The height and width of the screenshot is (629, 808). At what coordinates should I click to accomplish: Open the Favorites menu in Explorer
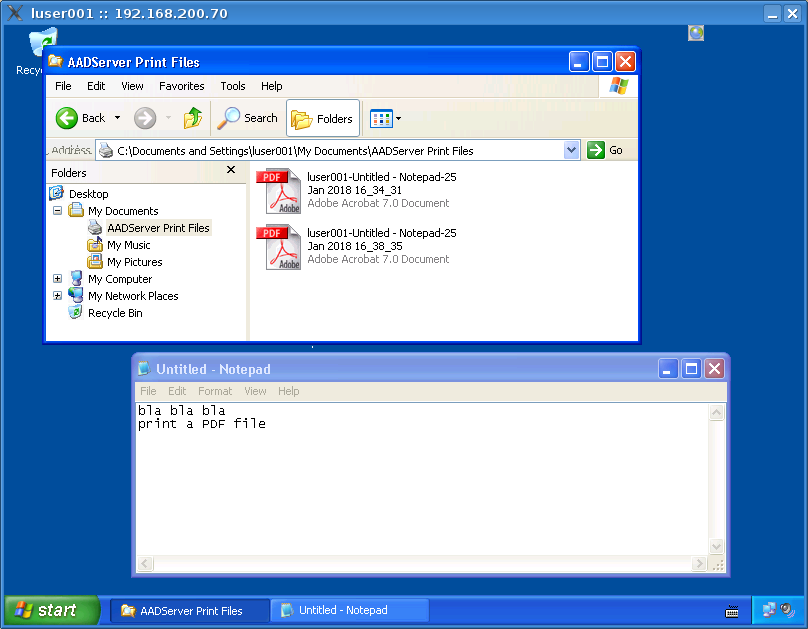(x=181, y=86)
